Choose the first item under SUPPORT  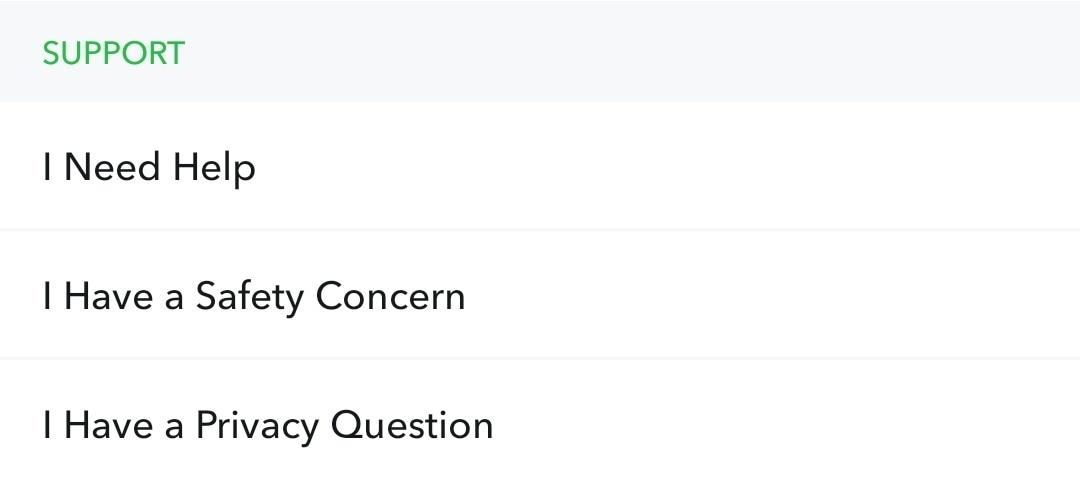click(x=150, y=167)
